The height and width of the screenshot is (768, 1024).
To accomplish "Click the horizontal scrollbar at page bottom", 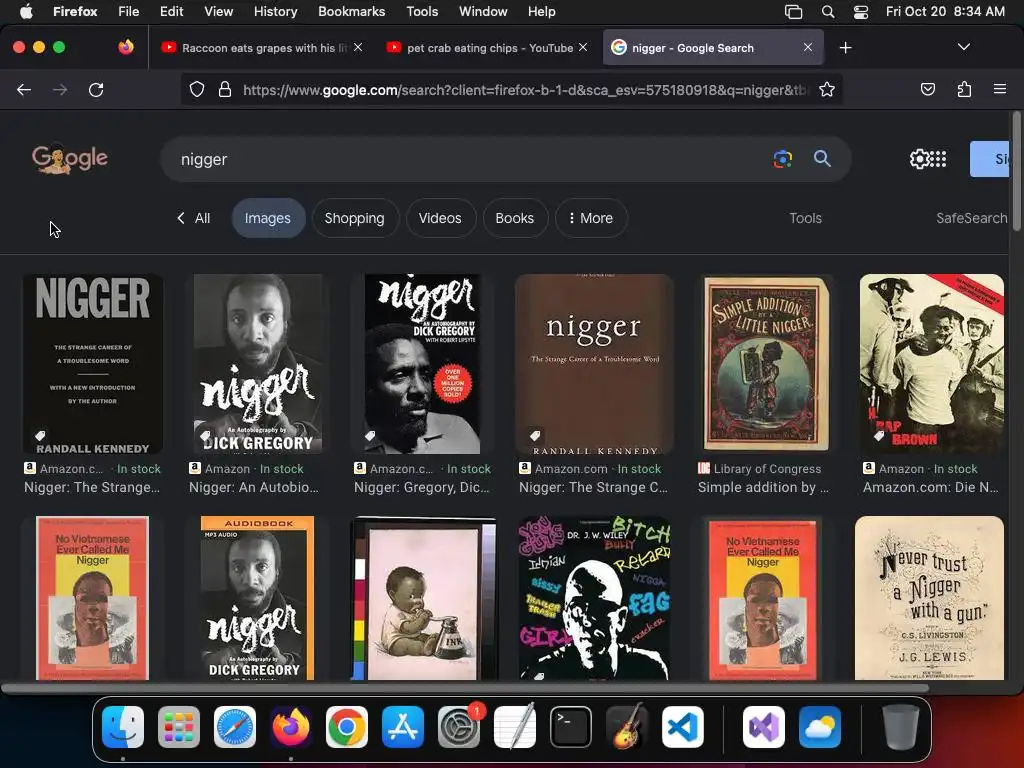I will (464, 688).
